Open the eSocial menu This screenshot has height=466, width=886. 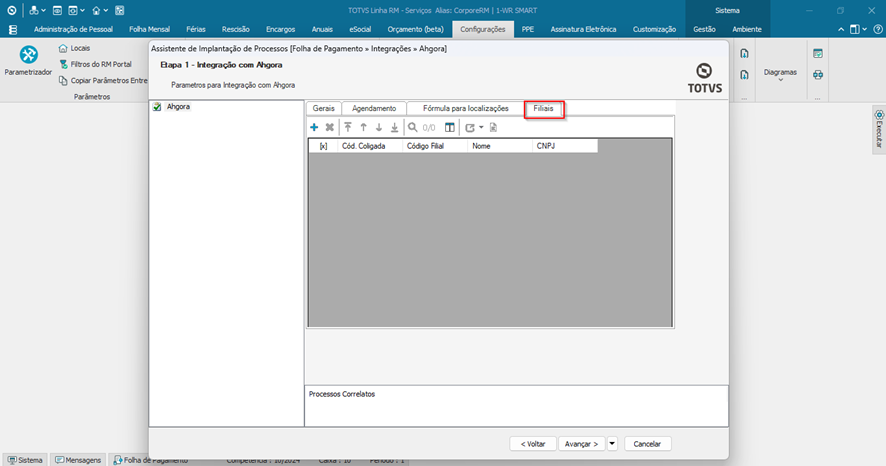(360, 29)
